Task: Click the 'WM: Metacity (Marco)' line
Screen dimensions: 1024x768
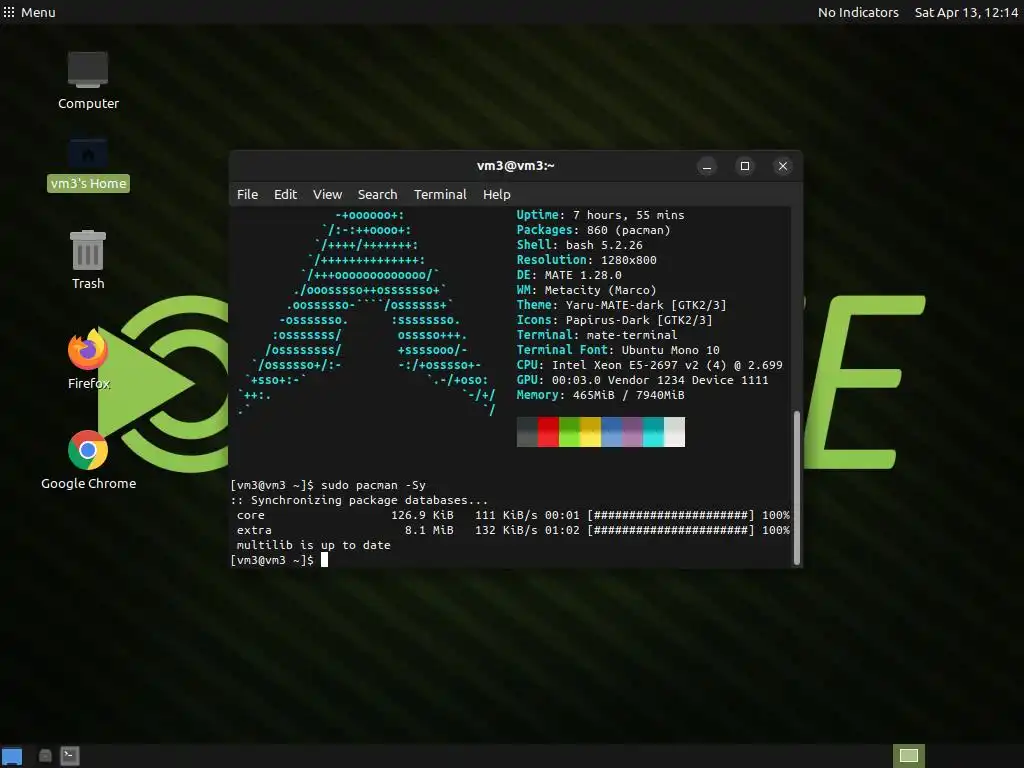Action: (x=586, y=290)
